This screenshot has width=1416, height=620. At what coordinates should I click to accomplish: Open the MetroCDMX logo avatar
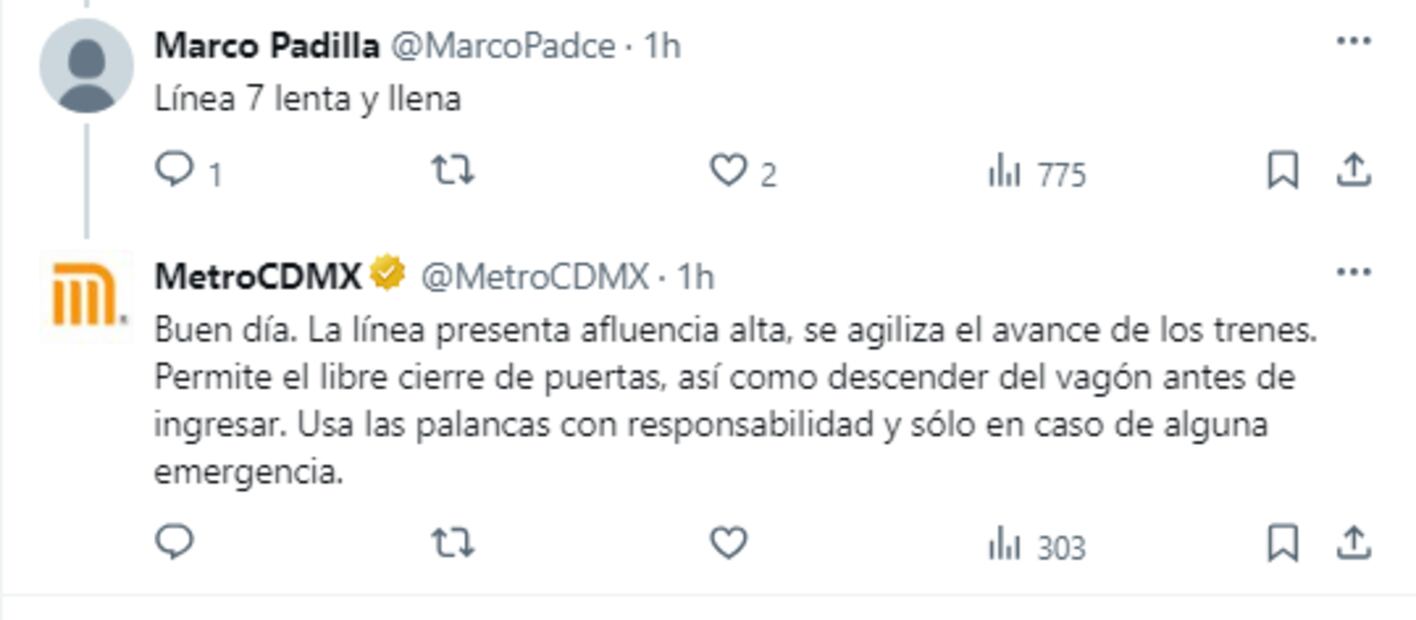pyautogui.click(x=86, y=296)
